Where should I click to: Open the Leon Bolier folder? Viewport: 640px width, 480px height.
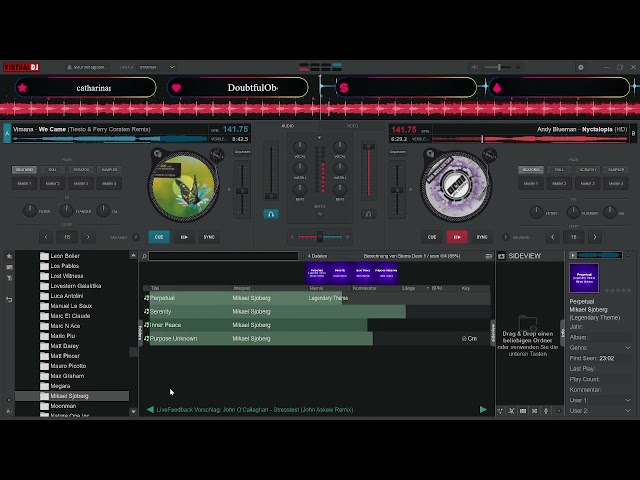[64, 256]
